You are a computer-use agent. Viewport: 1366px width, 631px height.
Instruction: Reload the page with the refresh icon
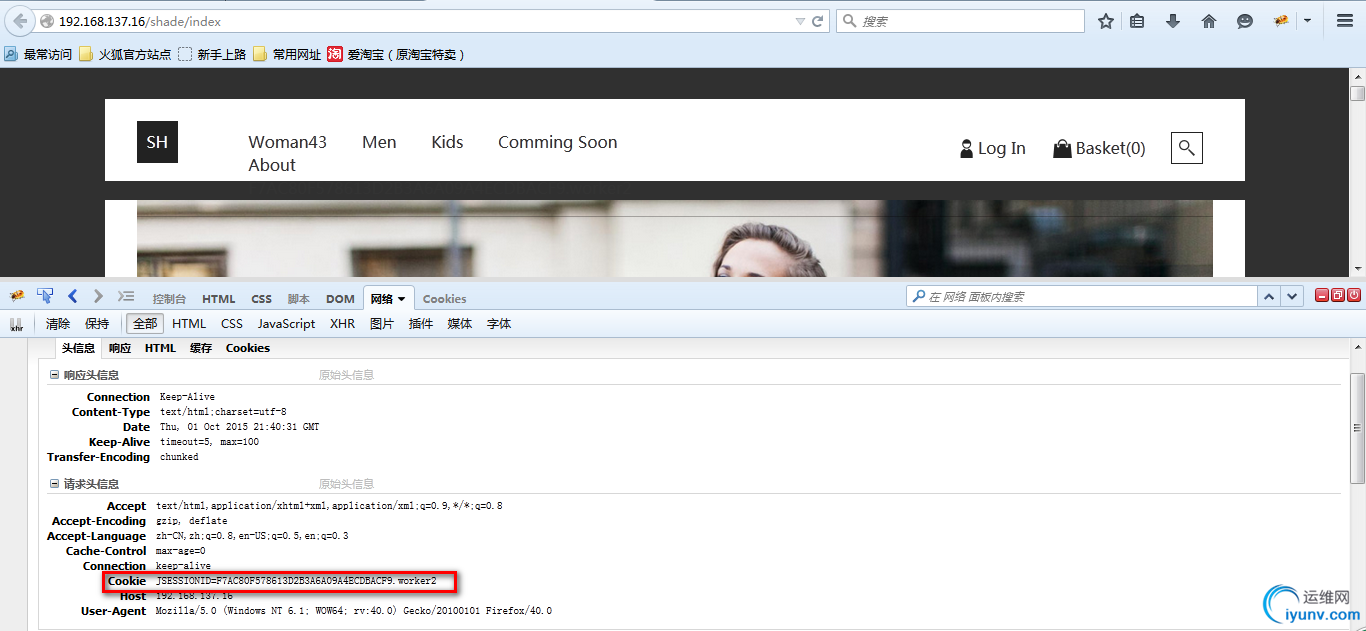point(818,21)
